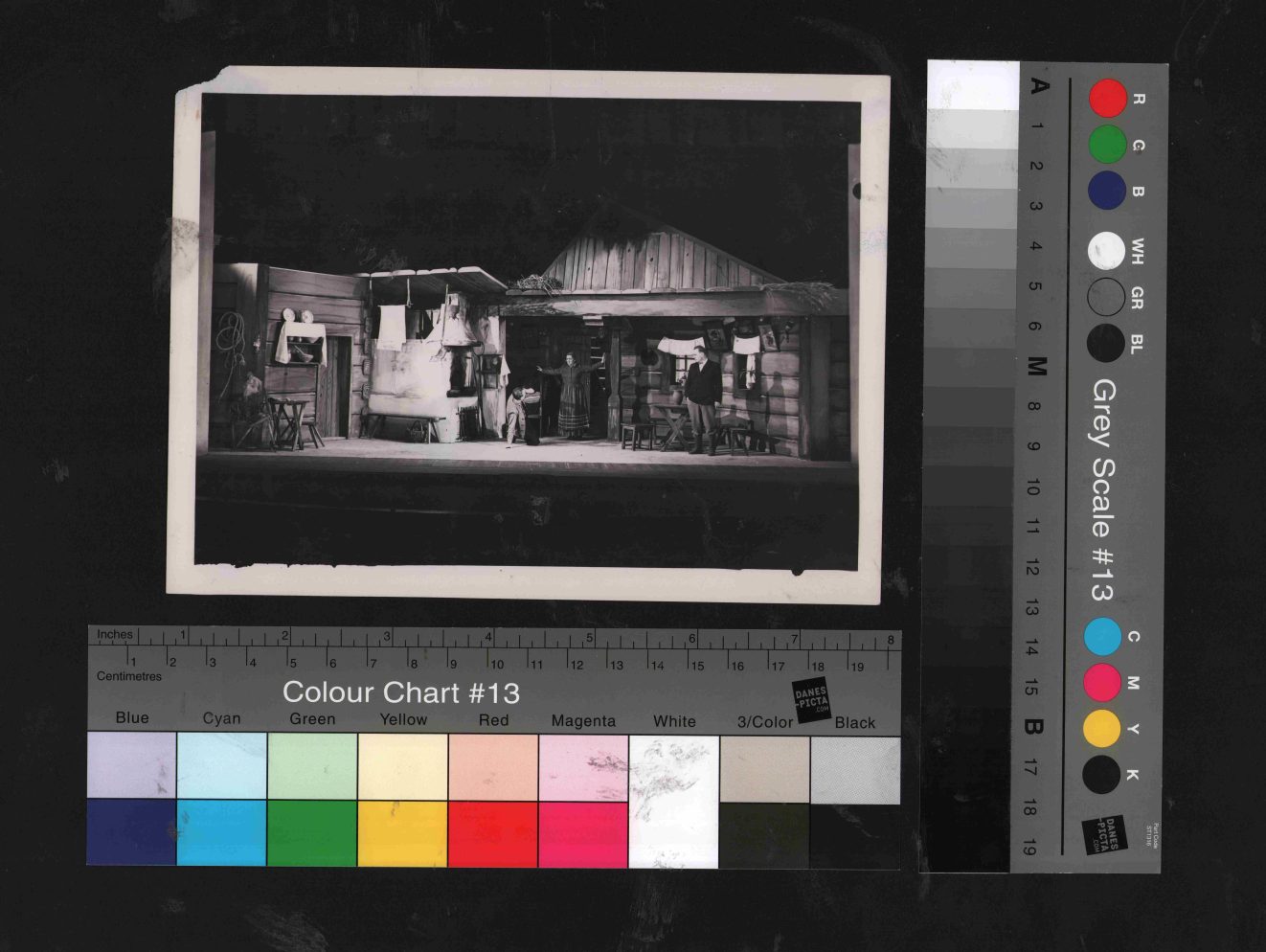1266x952 pixels.
Task: Click the beige swatch under the 3/Color label
Action: click(763, 769)
